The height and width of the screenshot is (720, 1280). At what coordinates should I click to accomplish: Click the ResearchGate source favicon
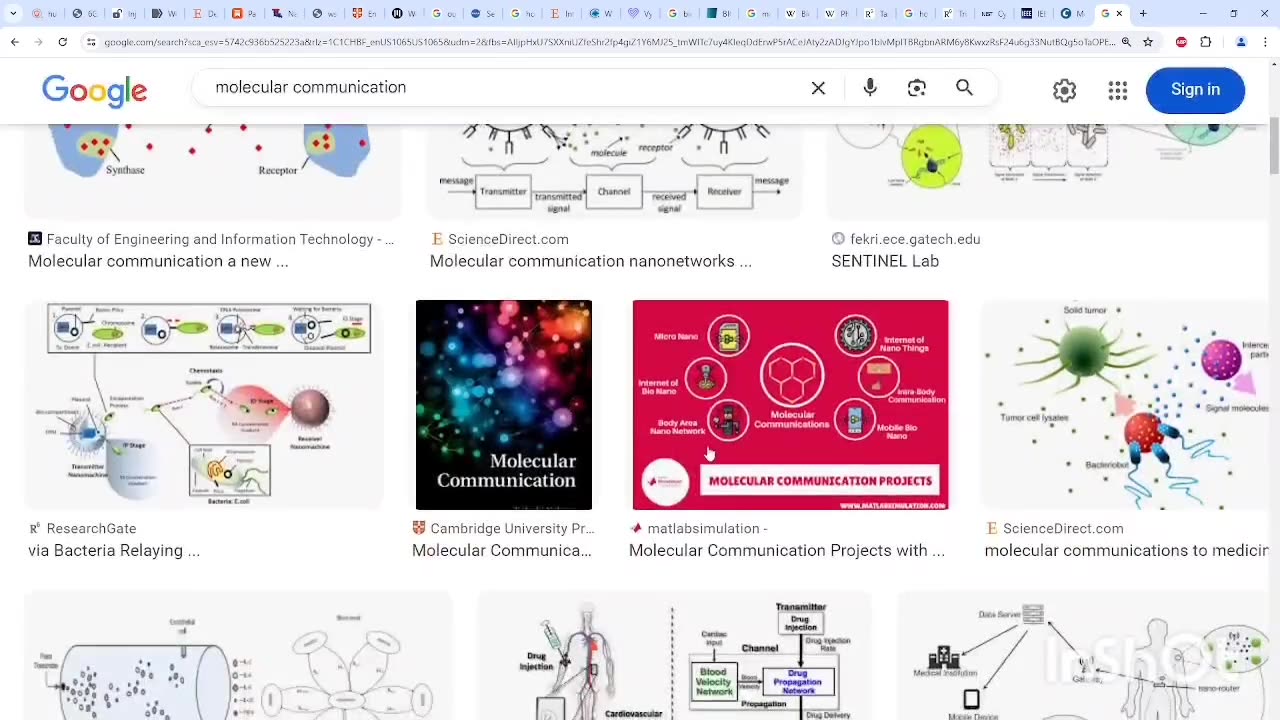click(35, 528)
